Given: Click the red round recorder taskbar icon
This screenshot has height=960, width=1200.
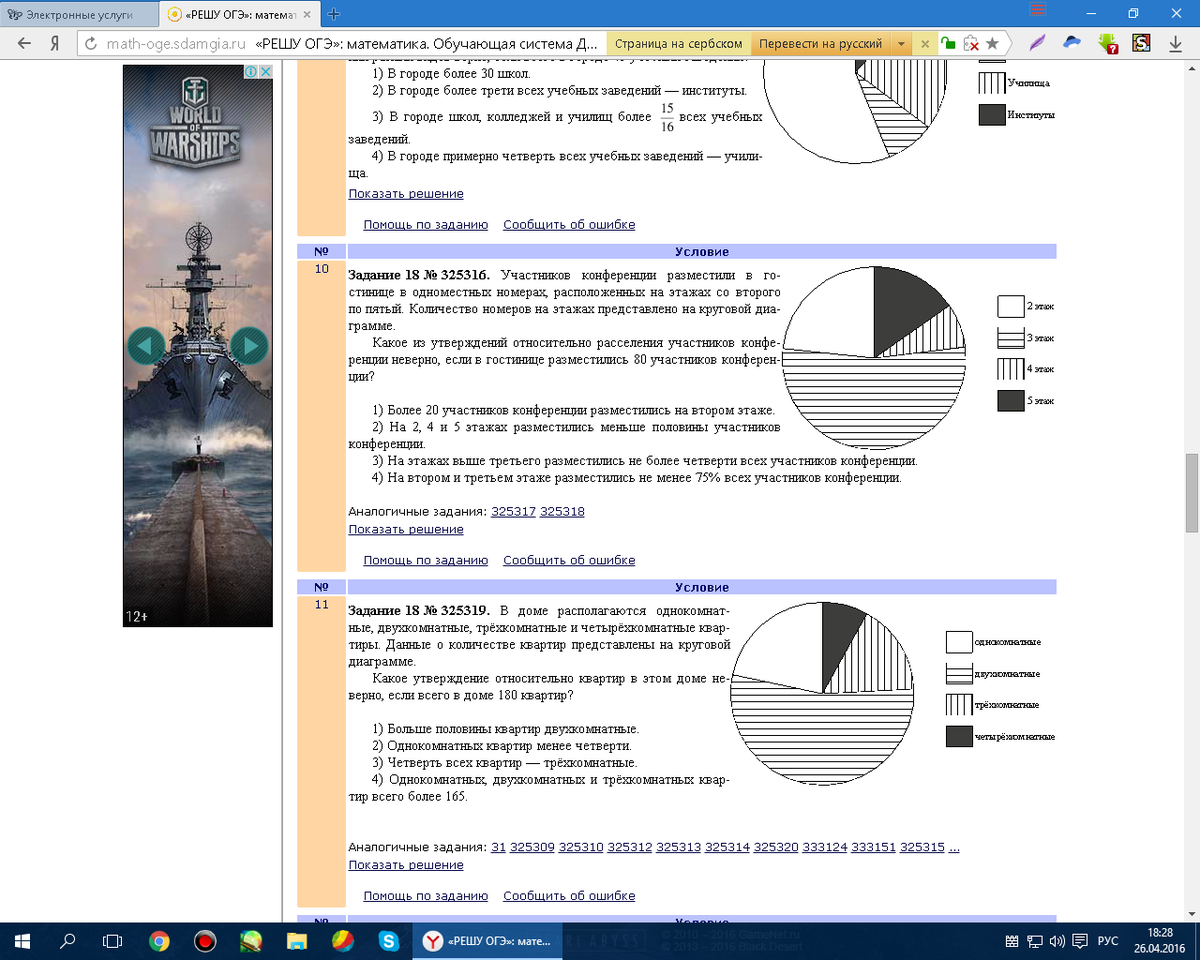Looking at the screenshot, I should click(x=205, y=941).
